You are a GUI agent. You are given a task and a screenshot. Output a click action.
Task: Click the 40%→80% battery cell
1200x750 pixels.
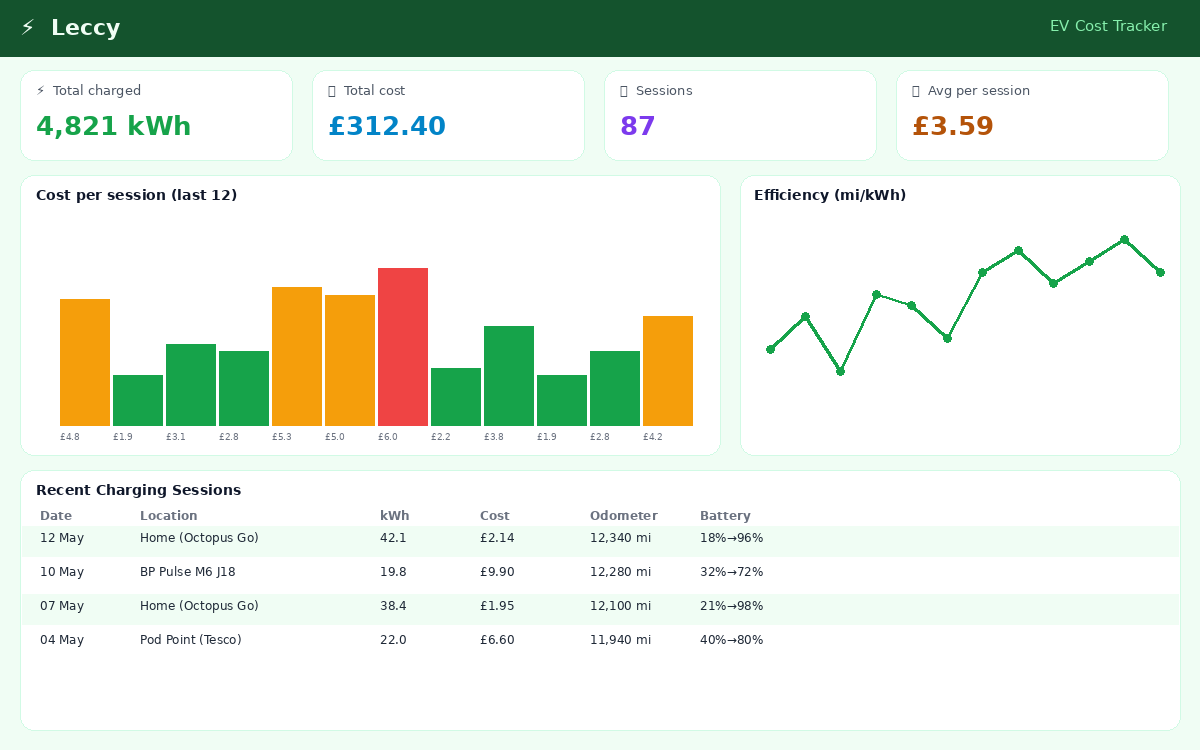click(x=732, y=640)
